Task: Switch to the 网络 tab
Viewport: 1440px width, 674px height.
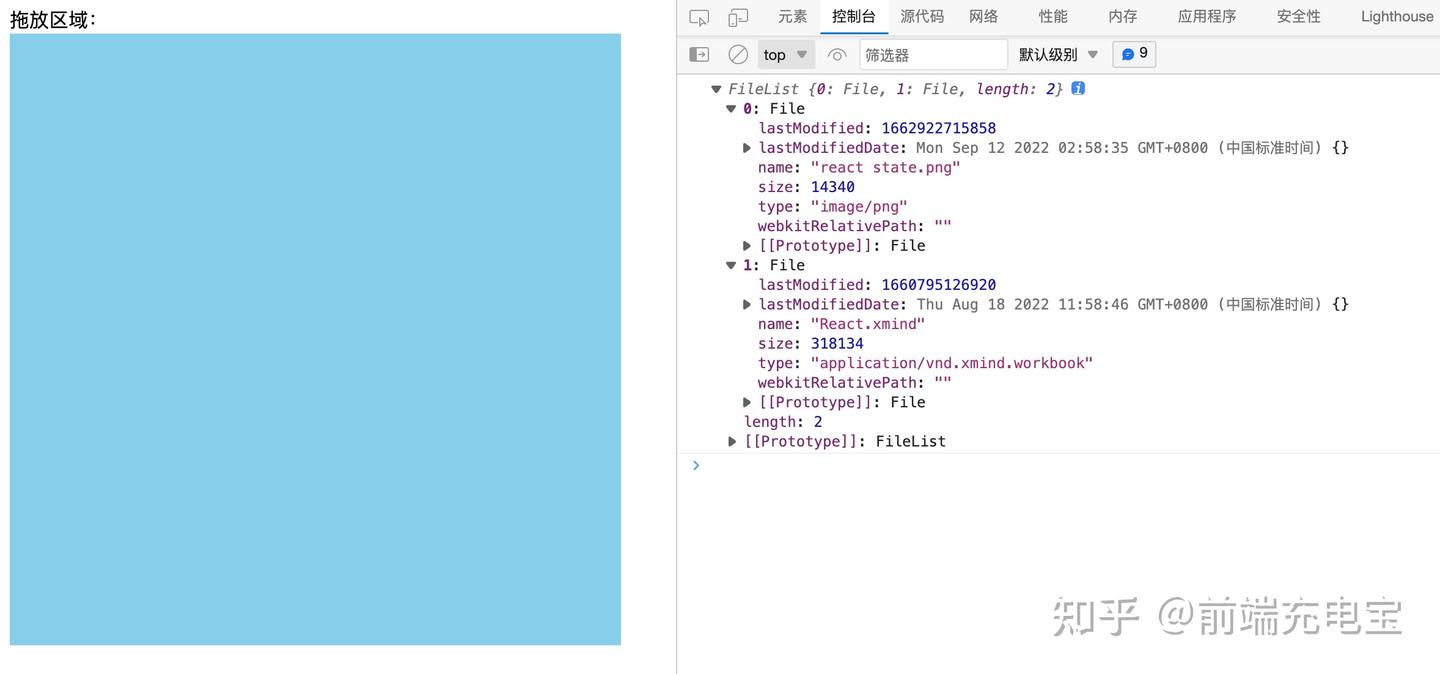Action: click(984, 16)
